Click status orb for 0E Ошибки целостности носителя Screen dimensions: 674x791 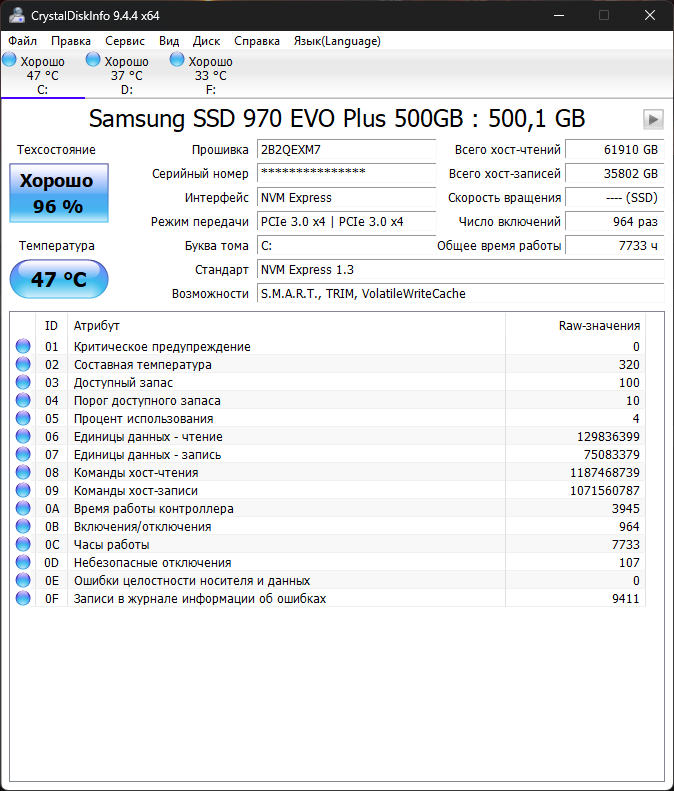[23, 580]
